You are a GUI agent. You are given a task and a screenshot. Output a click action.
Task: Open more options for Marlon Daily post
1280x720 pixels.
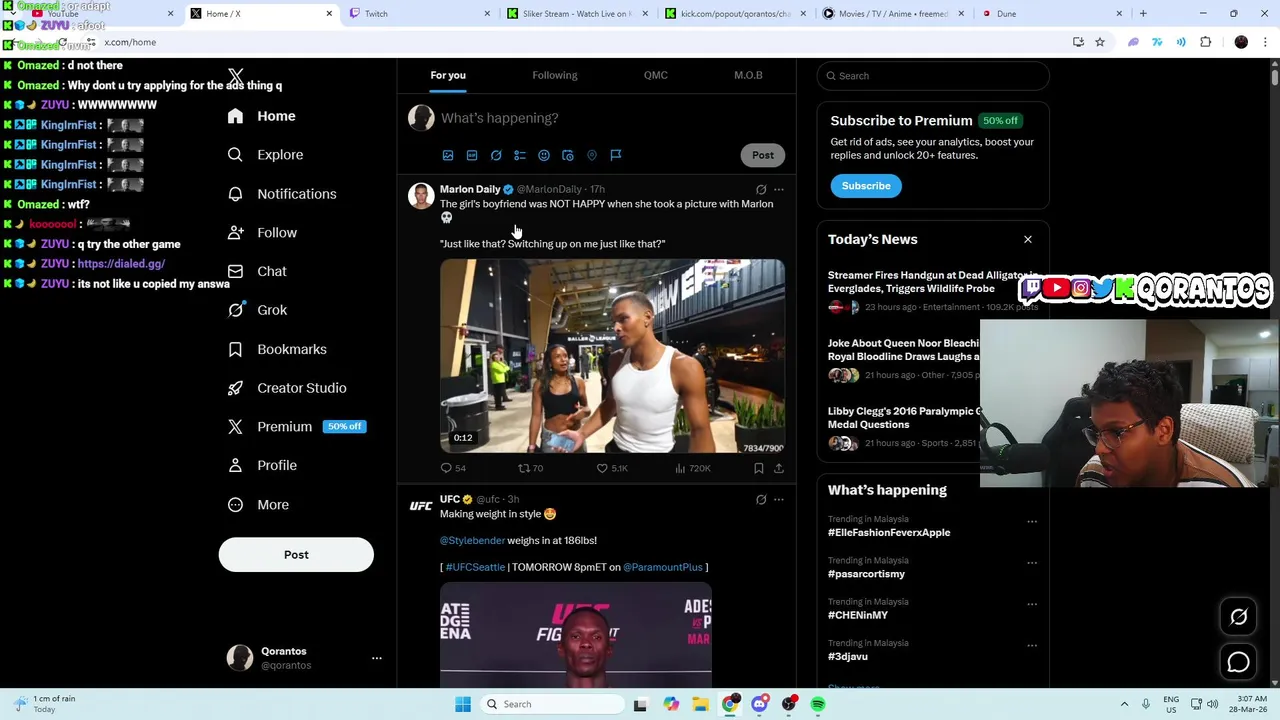click(779, 189)
